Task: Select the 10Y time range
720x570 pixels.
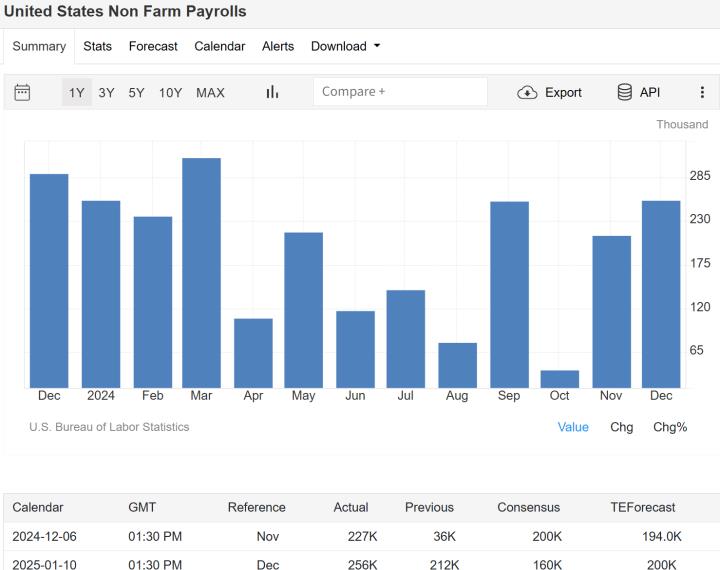Action: (170, 93)
